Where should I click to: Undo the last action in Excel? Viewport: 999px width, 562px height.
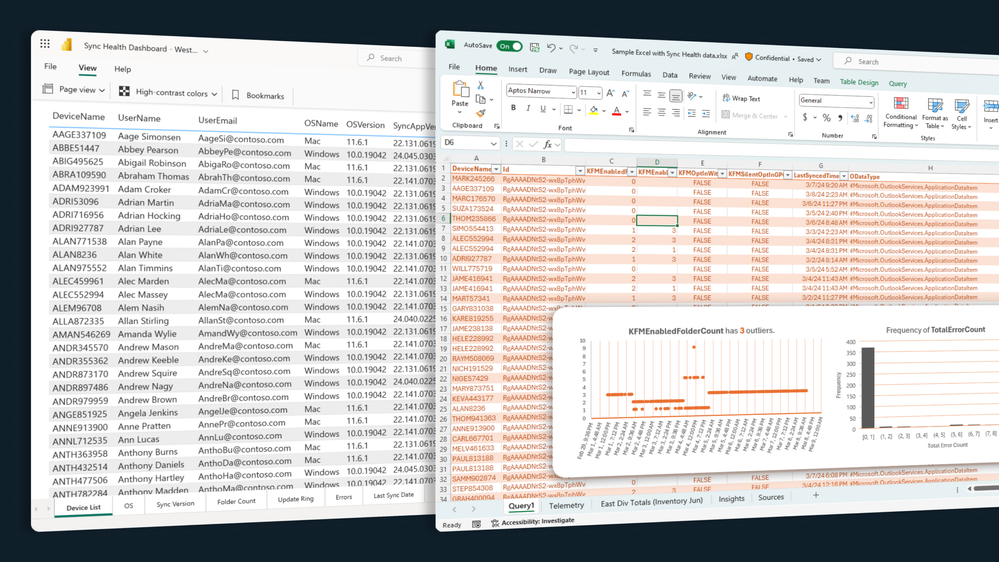pyautogui.click(x=551, y=48)
